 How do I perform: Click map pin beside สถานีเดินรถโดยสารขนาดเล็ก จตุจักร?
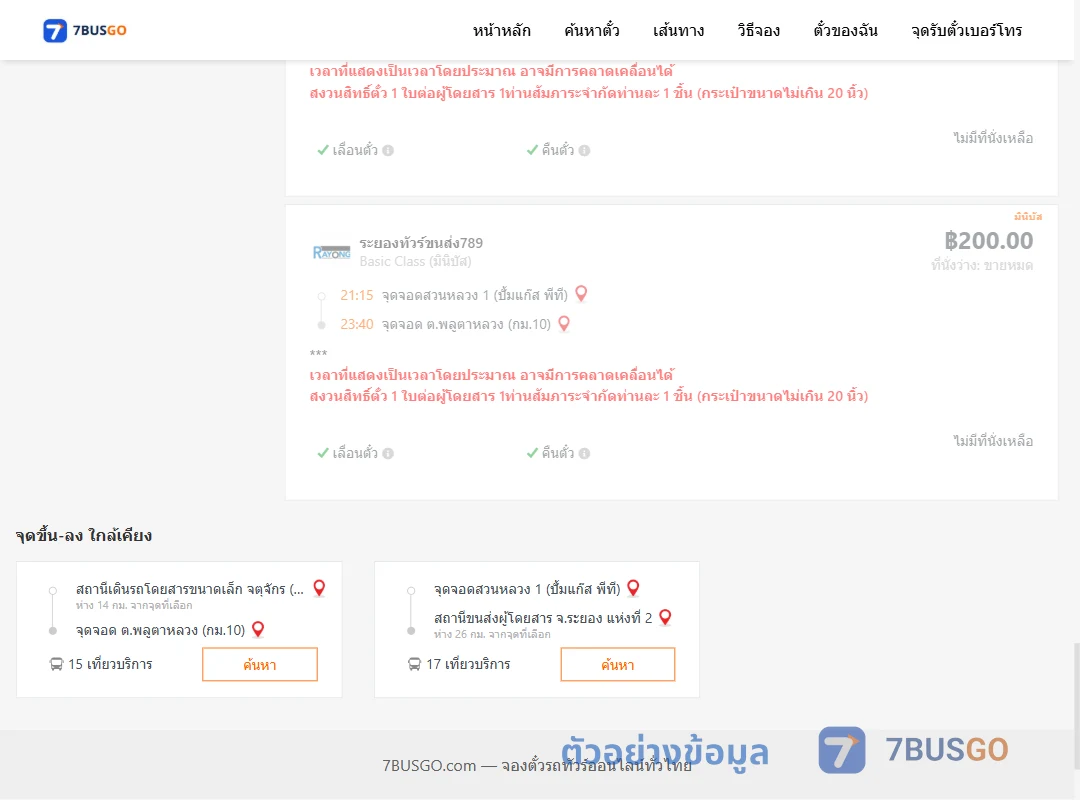click(319, 588)
